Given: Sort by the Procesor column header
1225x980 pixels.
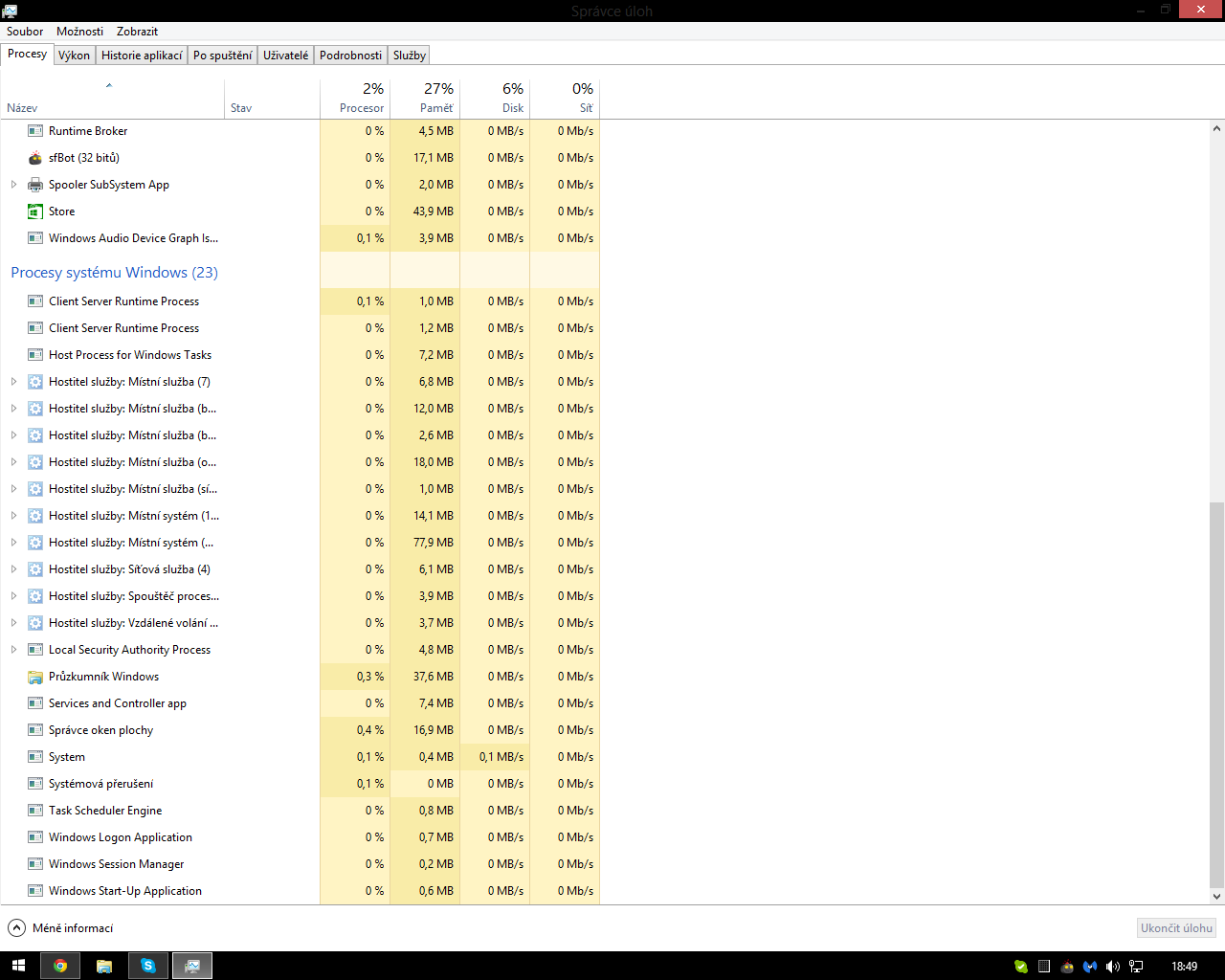Looking at the screenshot, I should (x=355, y=98).
